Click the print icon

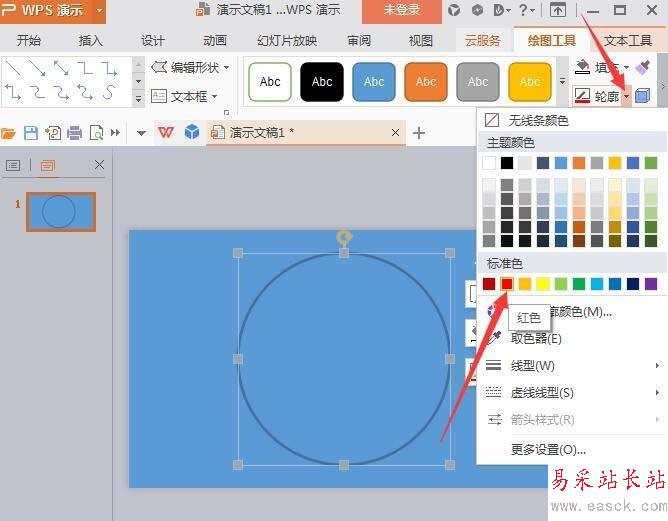click(75, 133)
